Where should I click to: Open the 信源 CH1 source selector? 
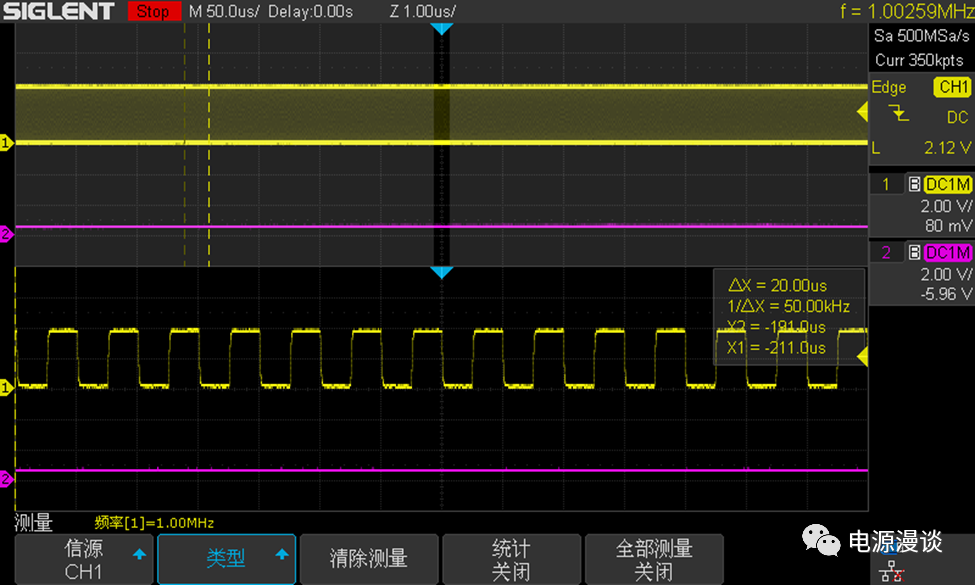[x=83, y=559]
